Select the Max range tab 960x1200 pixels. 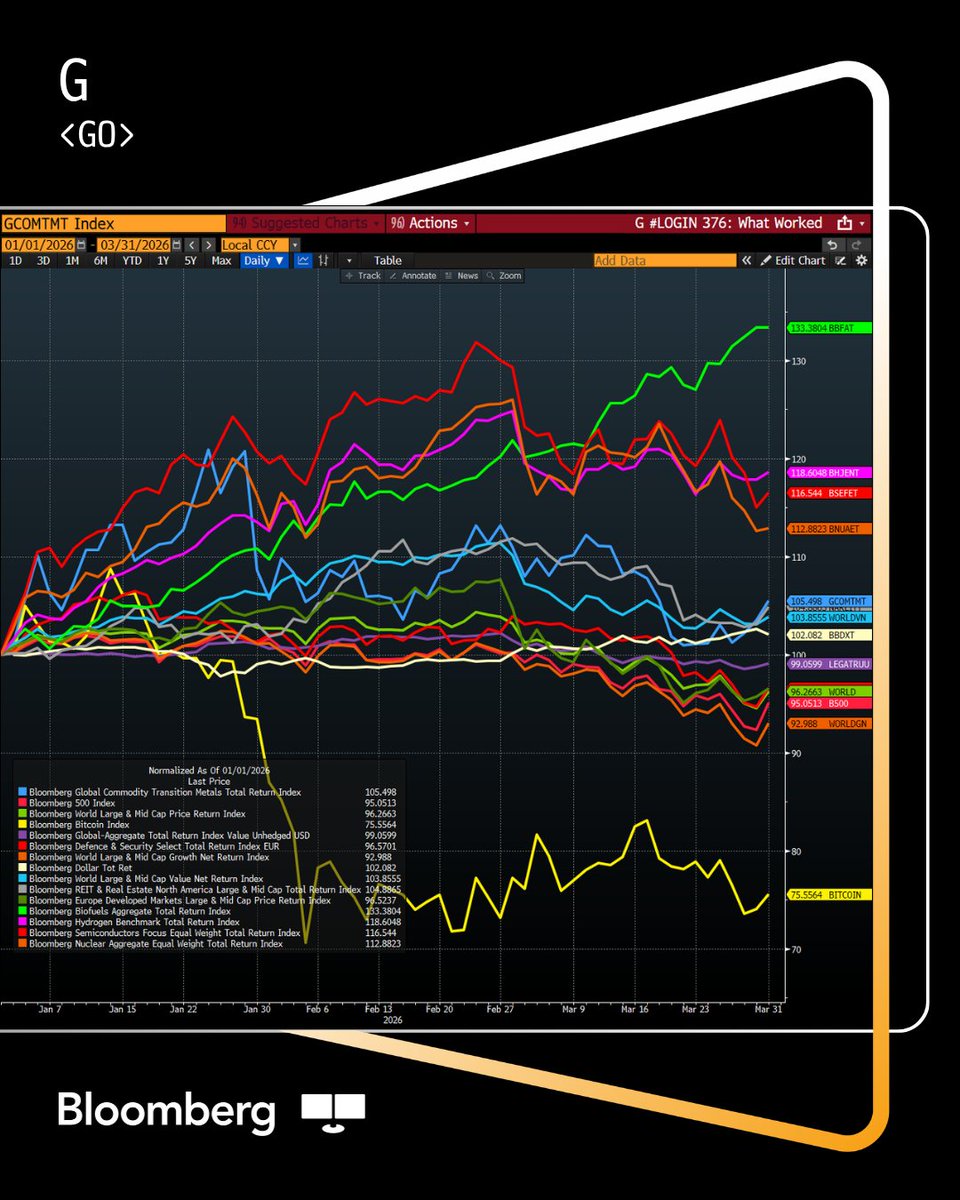(x=221, y=260)
